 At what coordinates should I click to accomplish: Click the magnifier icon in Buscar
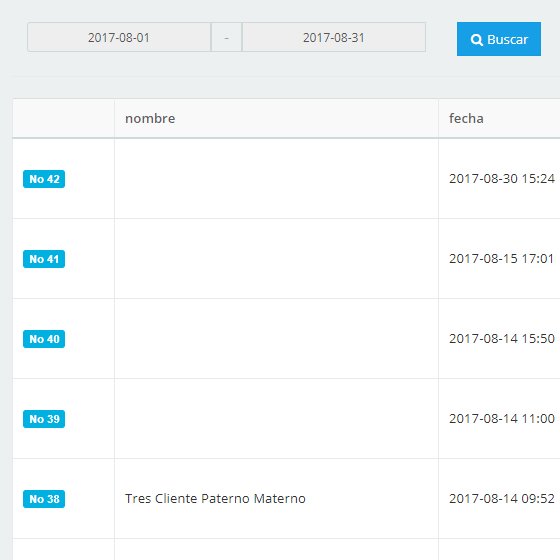[x=476, y=40]
